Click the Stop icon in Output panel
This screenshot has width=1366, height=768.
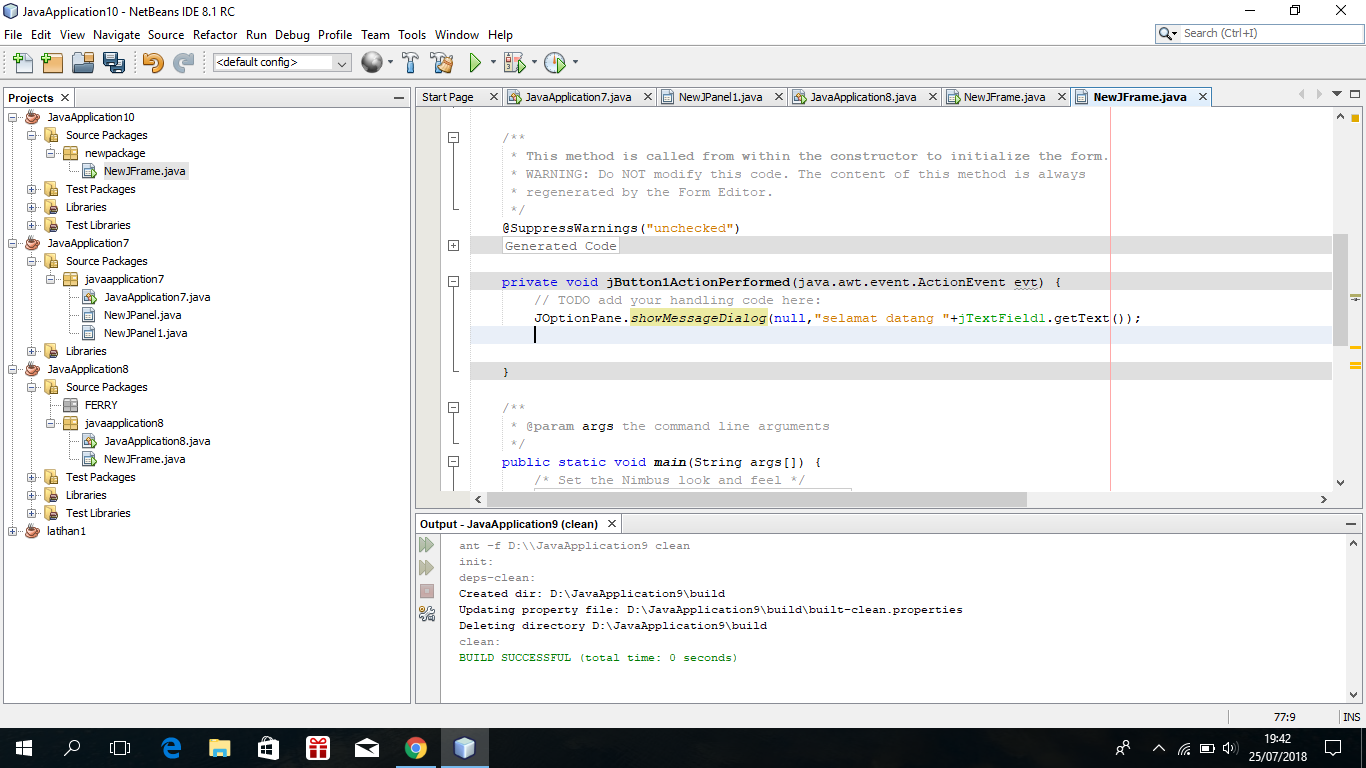pos(427,591)
